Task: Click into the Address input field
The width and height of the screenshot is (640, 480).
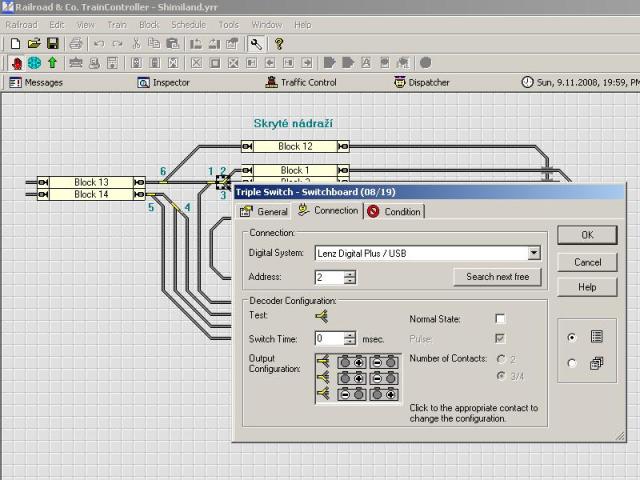Action: click(x=330, y=277)
